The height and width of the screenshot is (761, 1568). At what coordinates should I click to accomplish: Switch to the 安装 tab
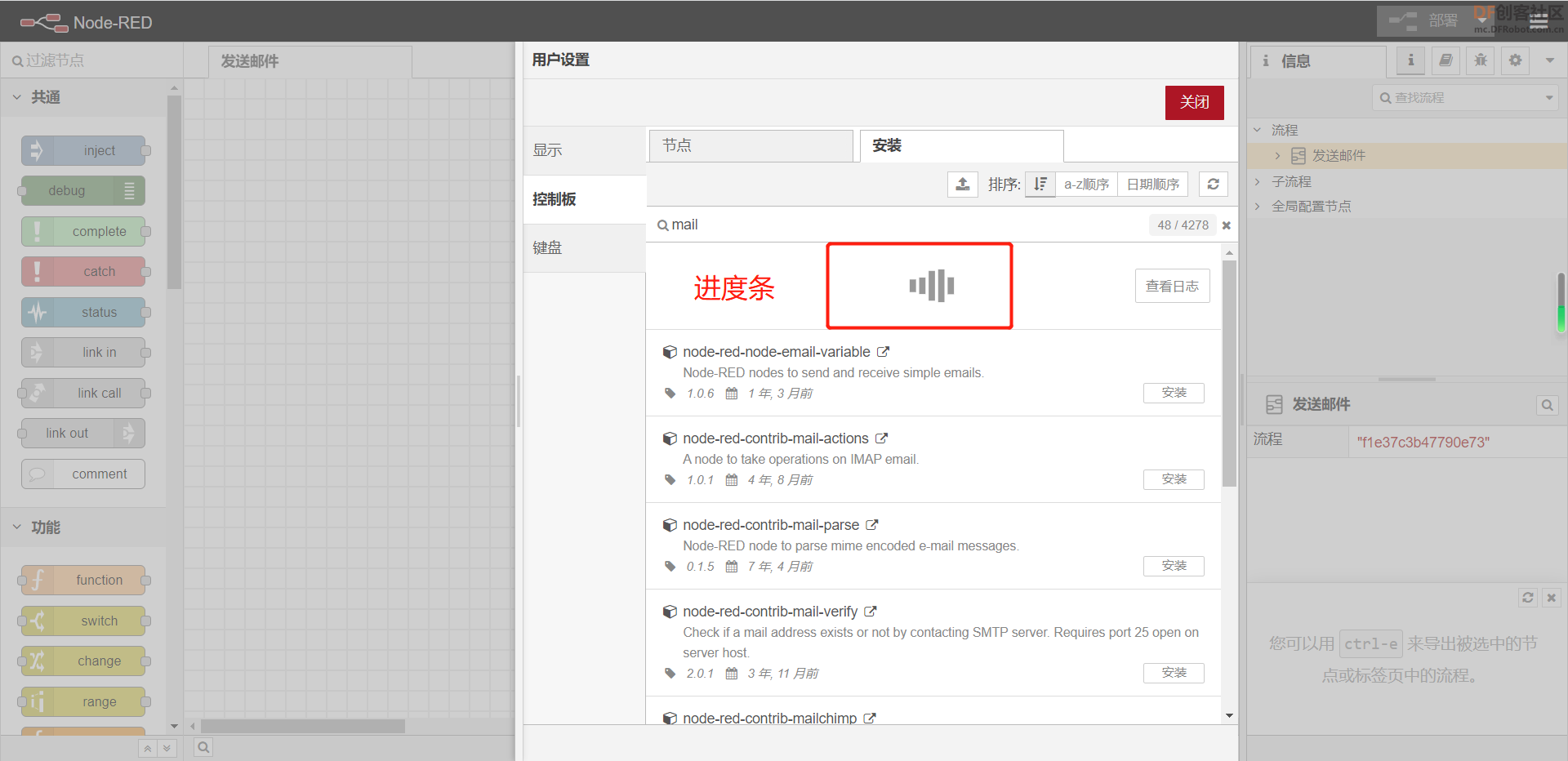(962, 145)
